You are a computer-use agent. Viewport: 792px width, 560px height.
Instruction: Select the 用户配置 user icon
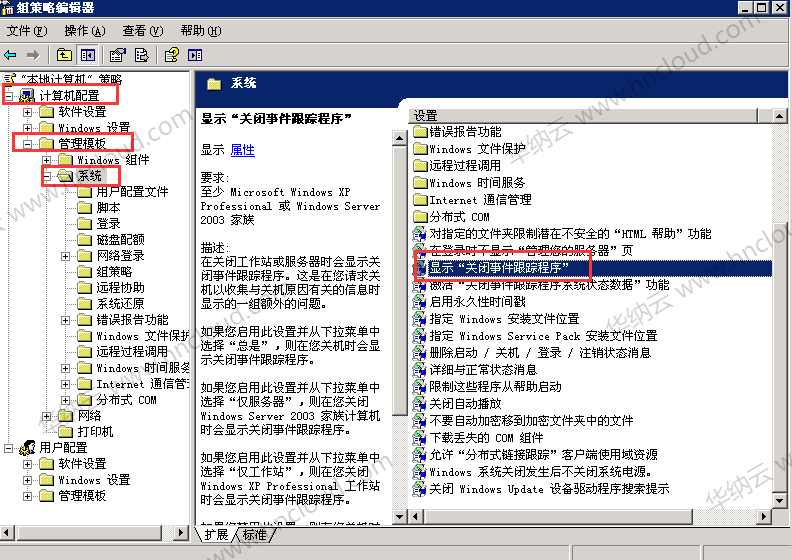[27, 447]
